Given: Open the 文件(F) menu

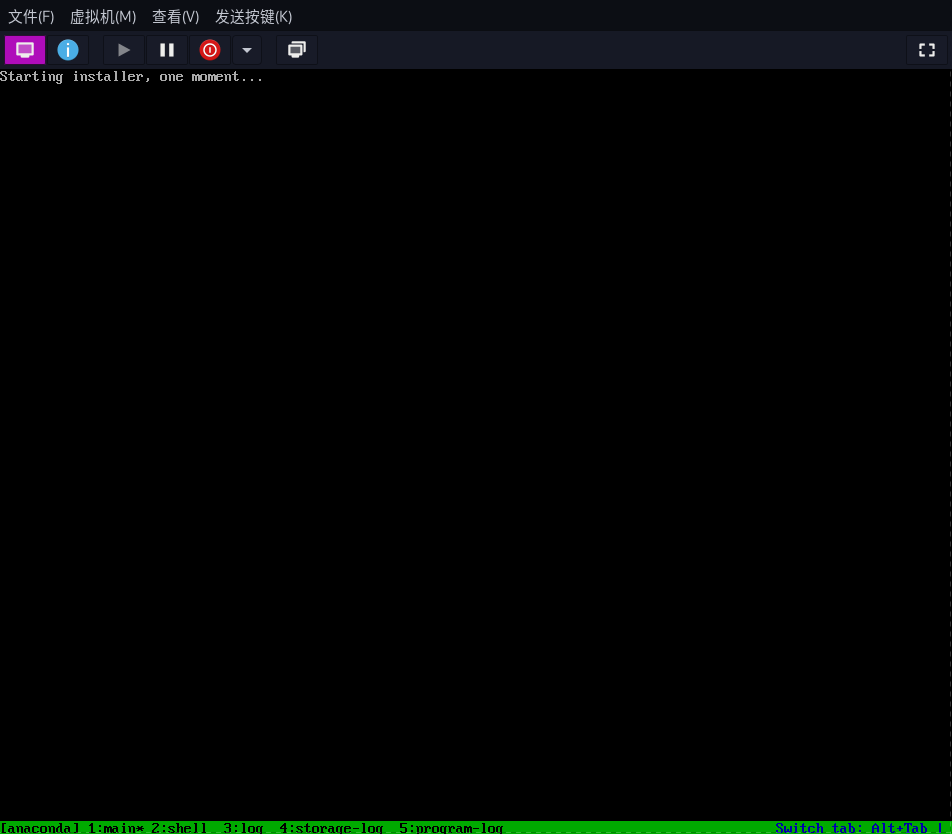Looking at the screenshot, I should tap(31, 17).
